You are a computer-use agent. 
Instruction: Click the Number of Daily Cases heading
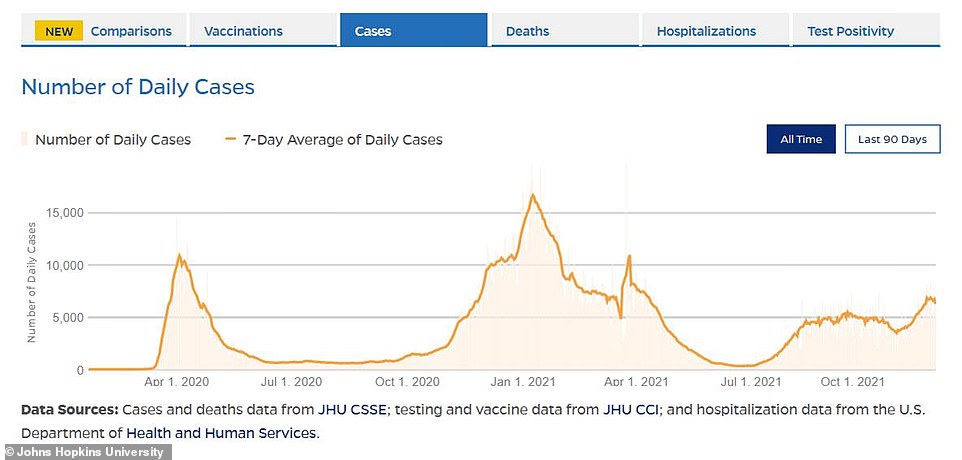[x=138, y=87]
